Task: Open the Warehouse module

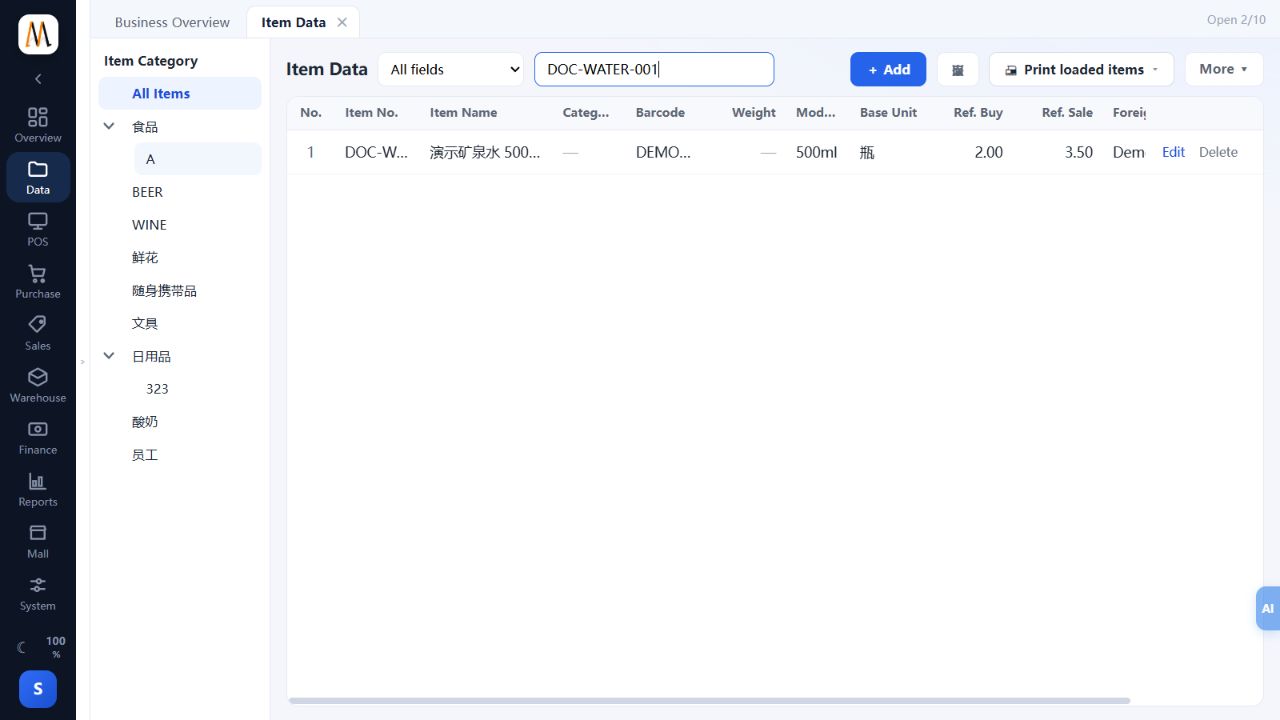Action: coord(38,385)
